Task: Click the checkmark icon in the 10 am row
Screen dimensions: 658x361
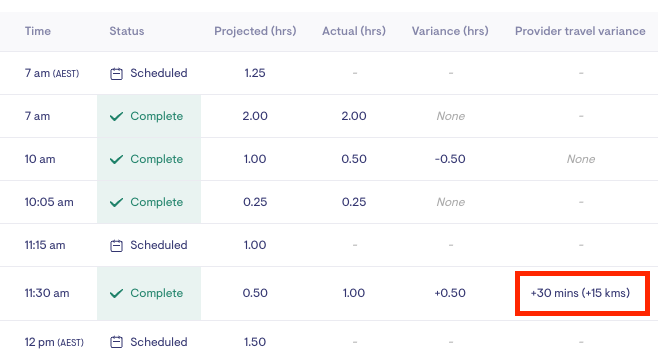Action: [x=116, y=160]
